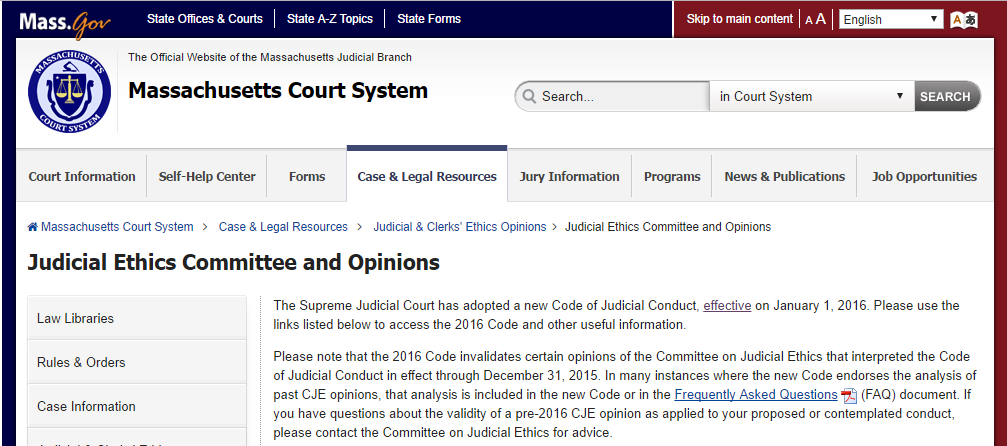1007x446 pixels.
Task: Click Judicial & Clerks' Ethics Opinions breadcrumb
Action: (460, 227)
